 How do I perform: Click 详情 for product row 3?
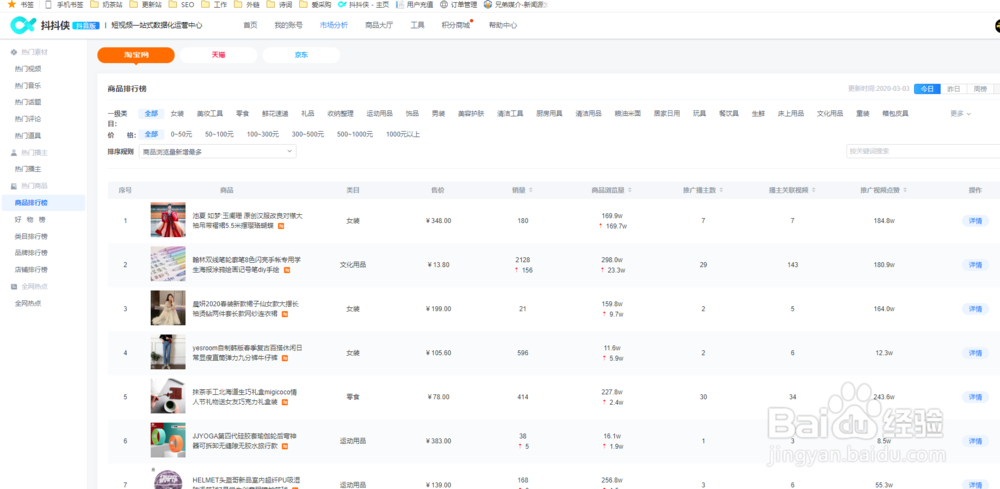coord(975,309)
